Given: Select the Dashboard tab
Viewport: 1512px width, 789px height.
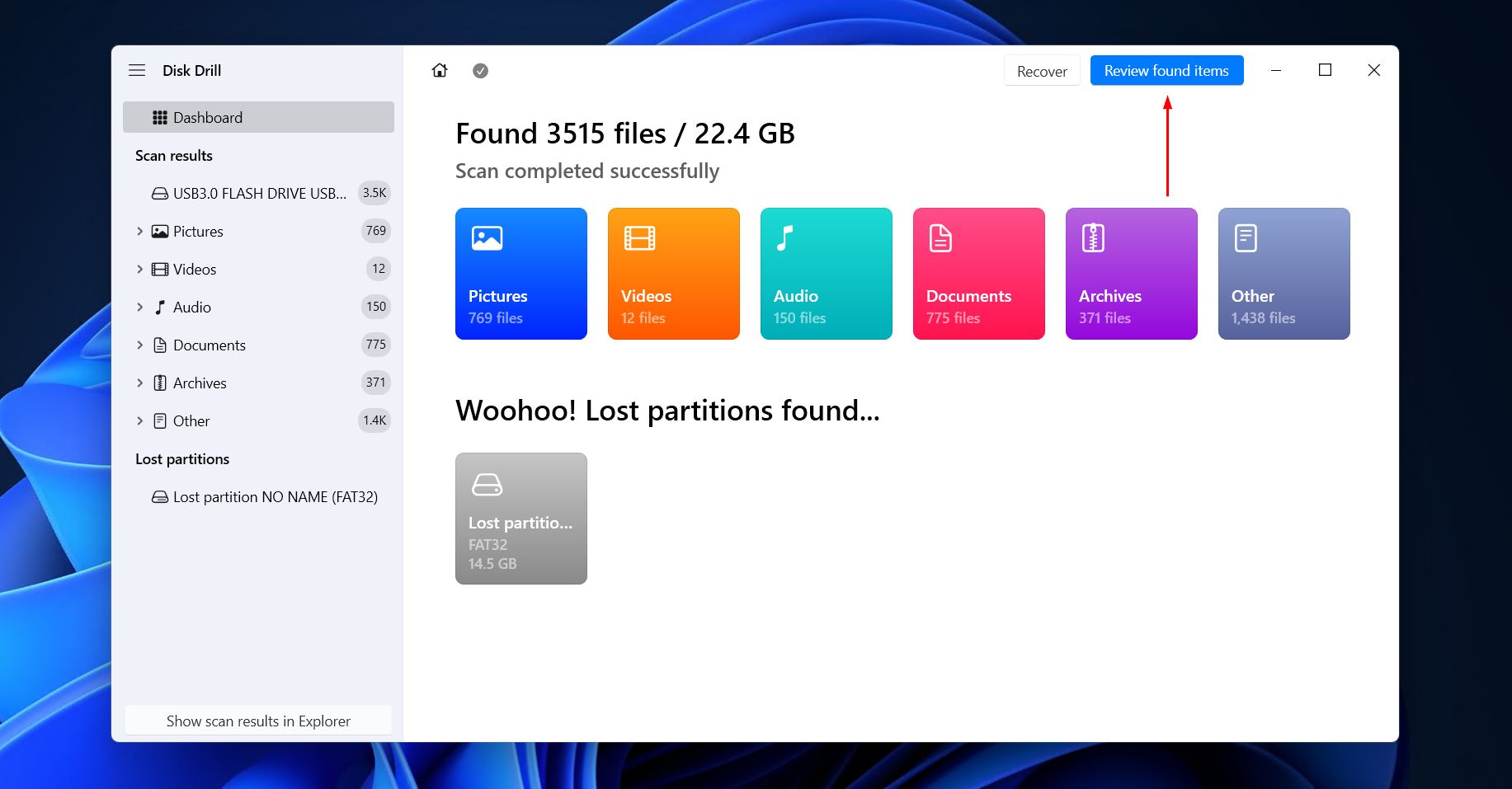Looking at the screenshot, I should [x=207, y=117].
